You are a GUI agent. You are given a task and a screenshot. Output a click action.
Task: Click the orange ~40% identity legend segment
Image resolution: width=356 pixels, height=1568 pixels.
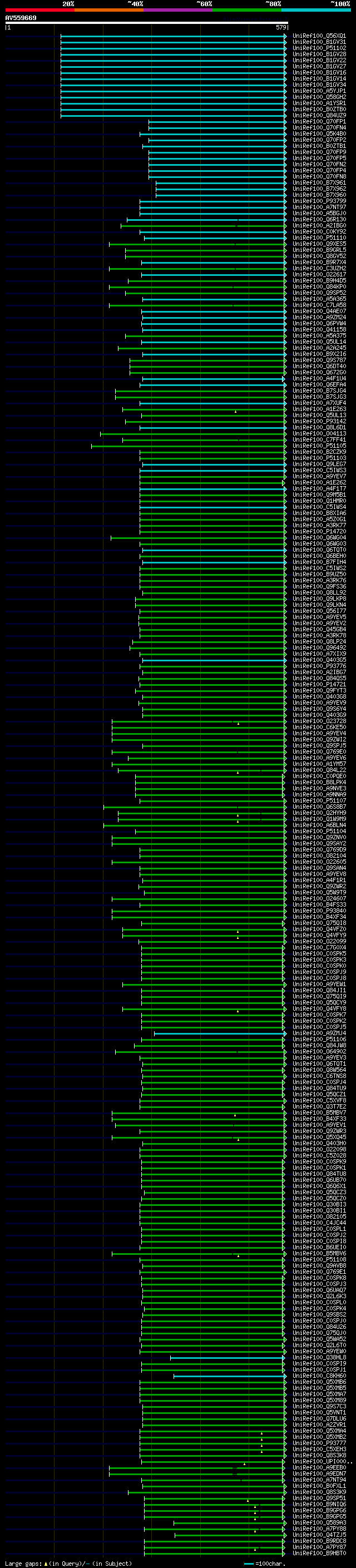109,11
